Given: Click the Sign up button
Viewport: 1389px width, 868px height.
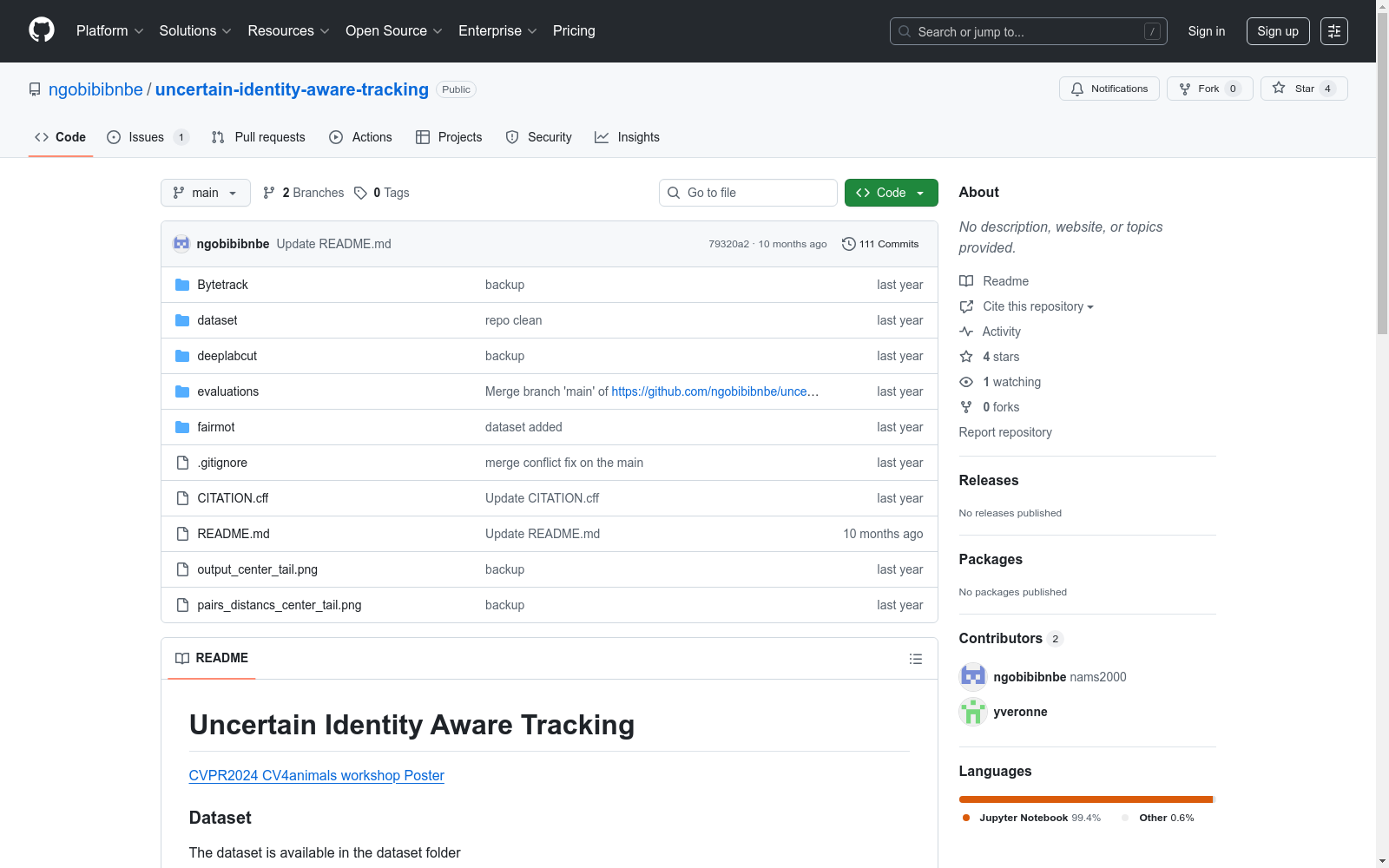Looking at the screenshot, I should (x=1278, y=31).
